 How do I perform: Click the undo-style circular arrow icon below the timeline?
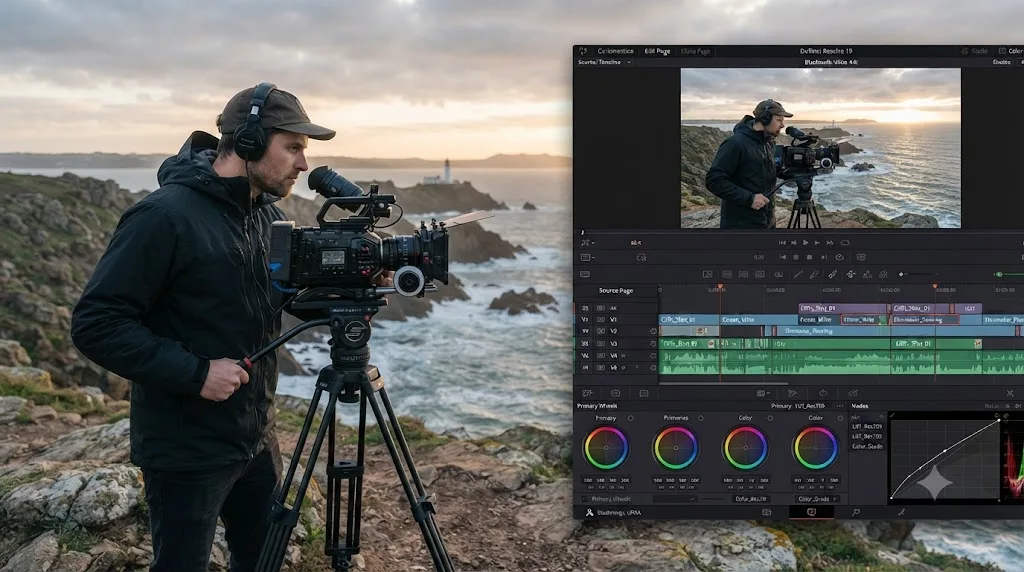click(x=823, y=393)
